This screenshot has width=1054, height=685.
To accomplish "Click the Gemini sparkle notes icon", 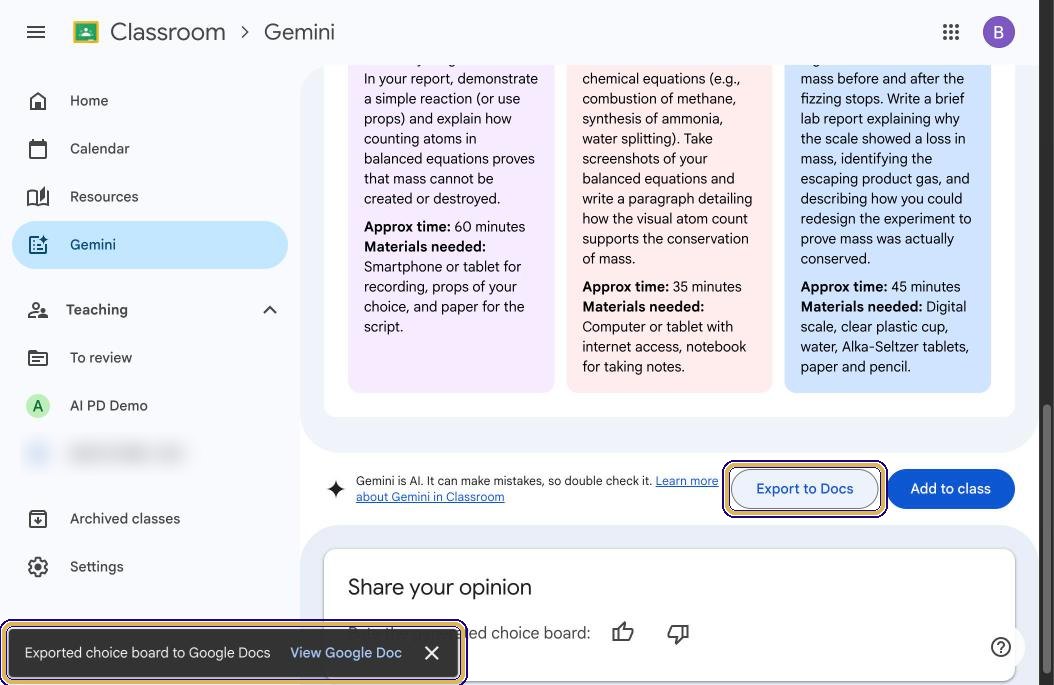I will coord(38,245).
